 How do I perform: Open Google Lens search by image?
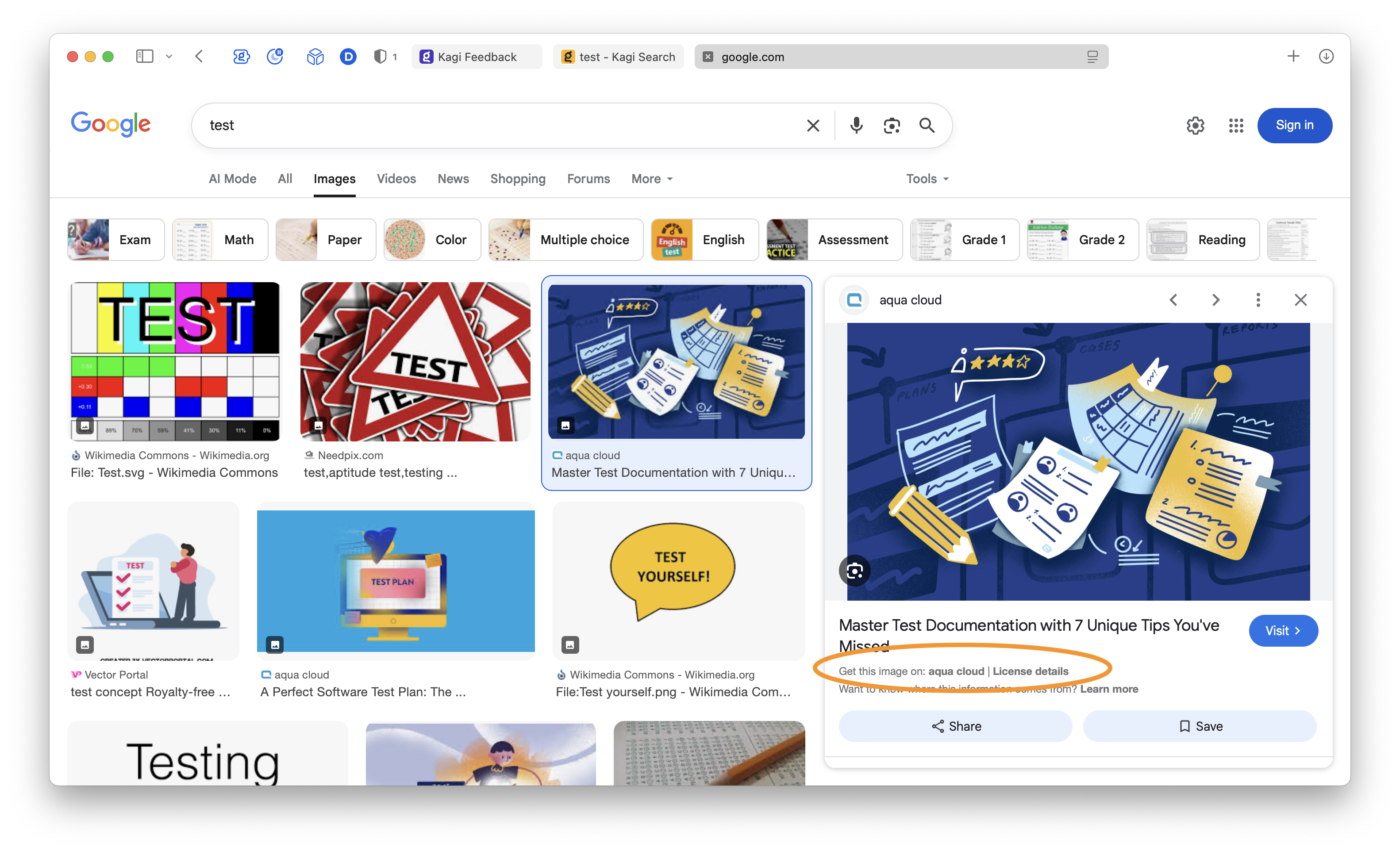pos(892,125)
